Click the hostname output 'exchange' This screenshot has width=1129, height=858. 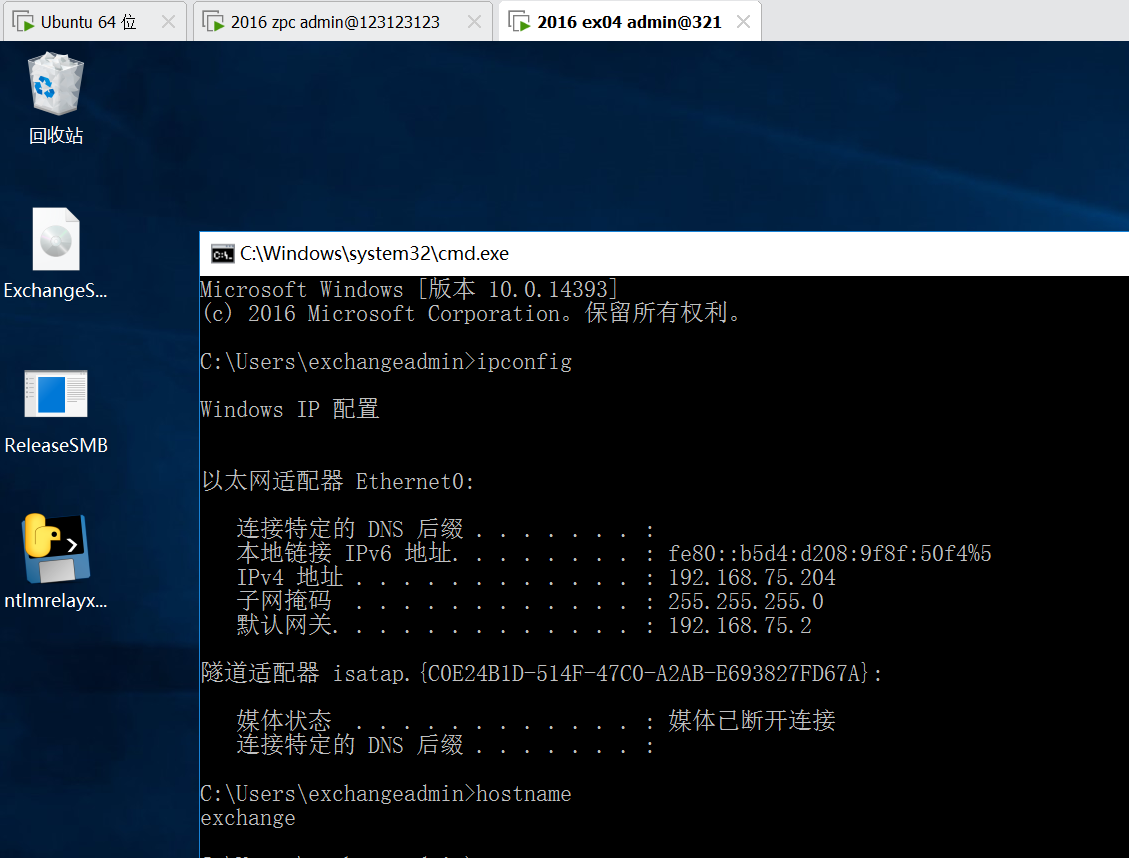(x=248, y=818)
